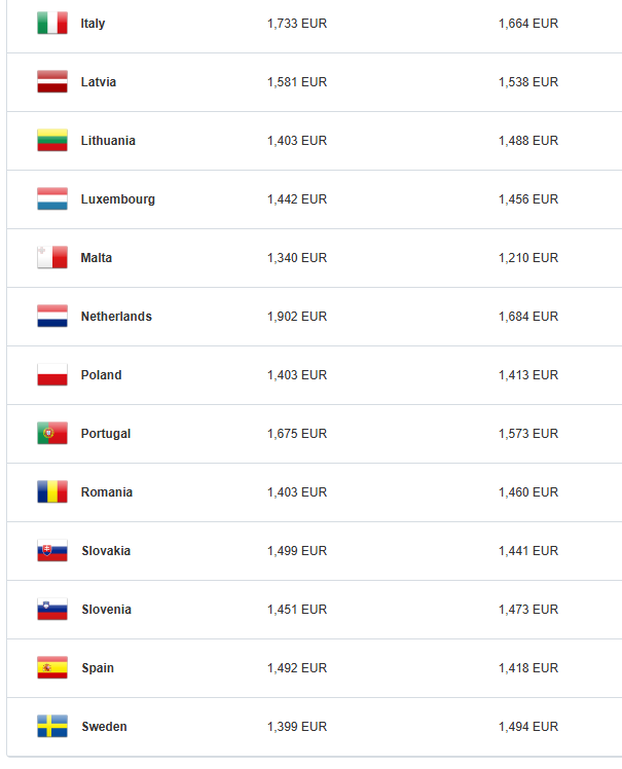Select the Lithuania flag icon

(x=52, y=141)
